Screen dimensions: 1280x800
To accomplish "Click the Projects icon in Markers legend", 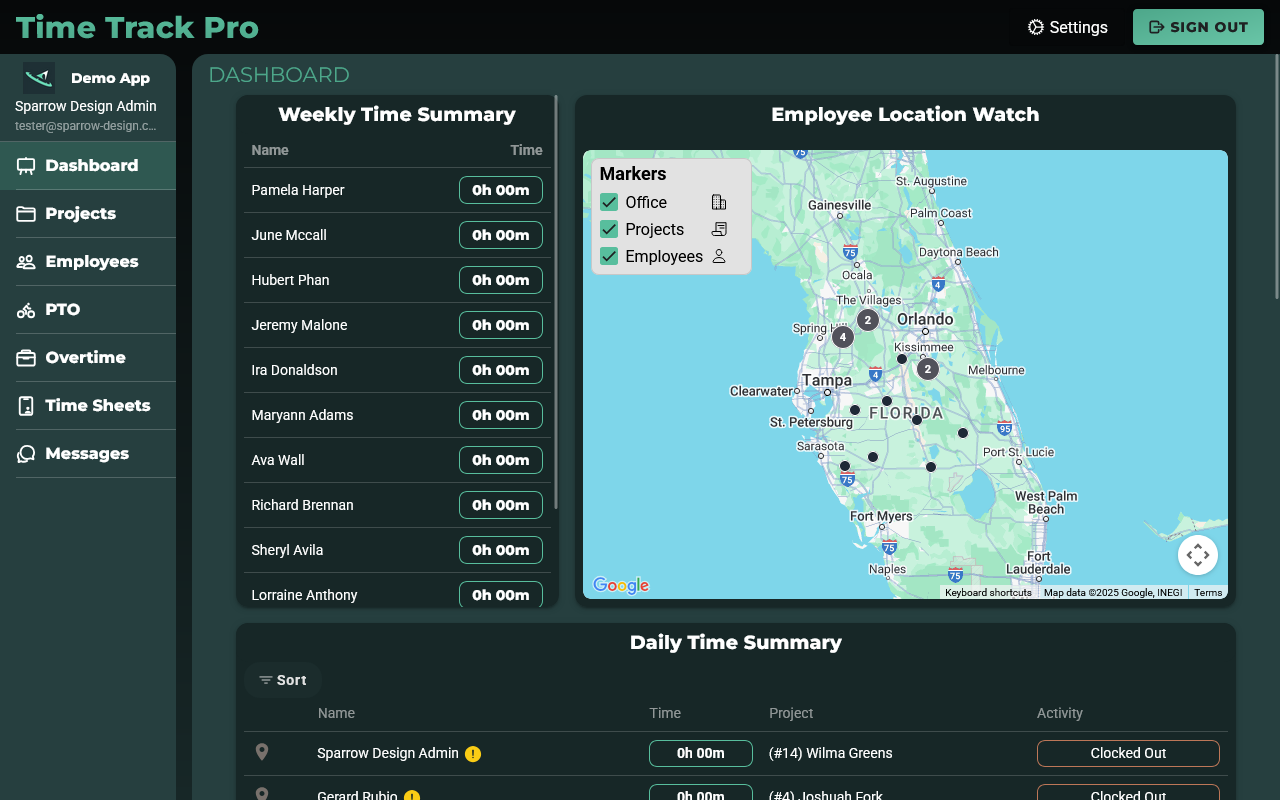I will pos(719,229).
